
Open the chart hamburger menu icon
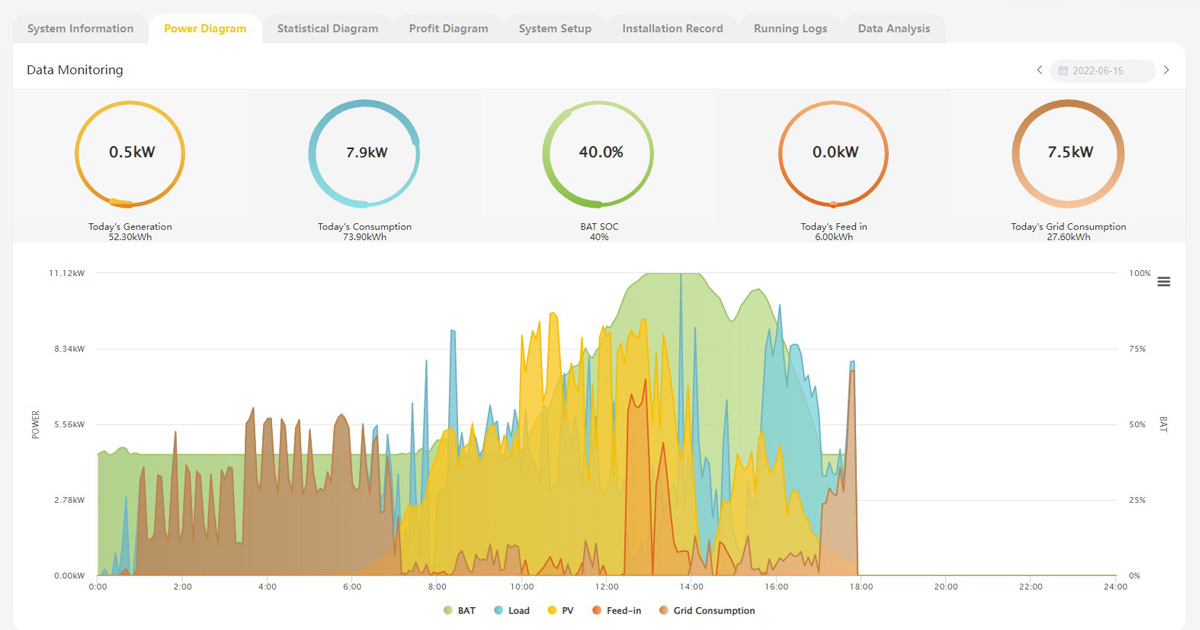(x=1163, y=281)
